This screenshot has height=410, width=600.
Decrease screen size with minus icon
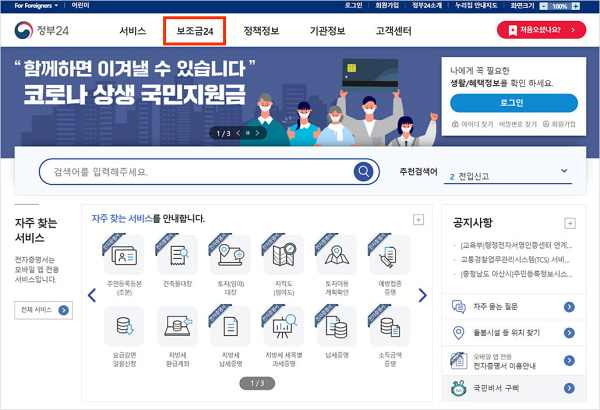pyautogui.click(x=543, y=6)
